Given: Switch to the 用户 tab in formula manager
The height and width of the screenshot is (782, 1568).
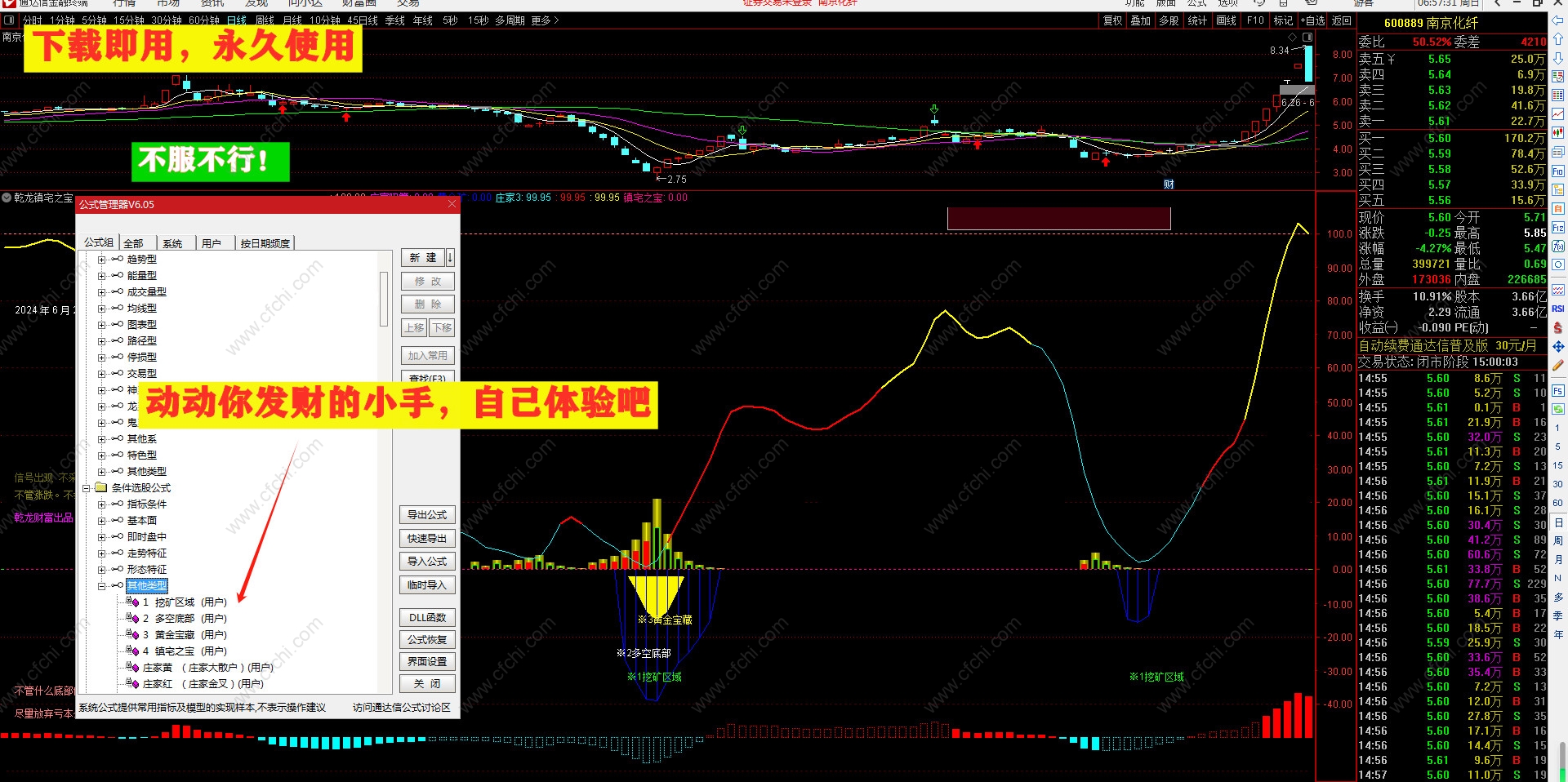Looking at the screenshot, I should (x=212, y=243).
